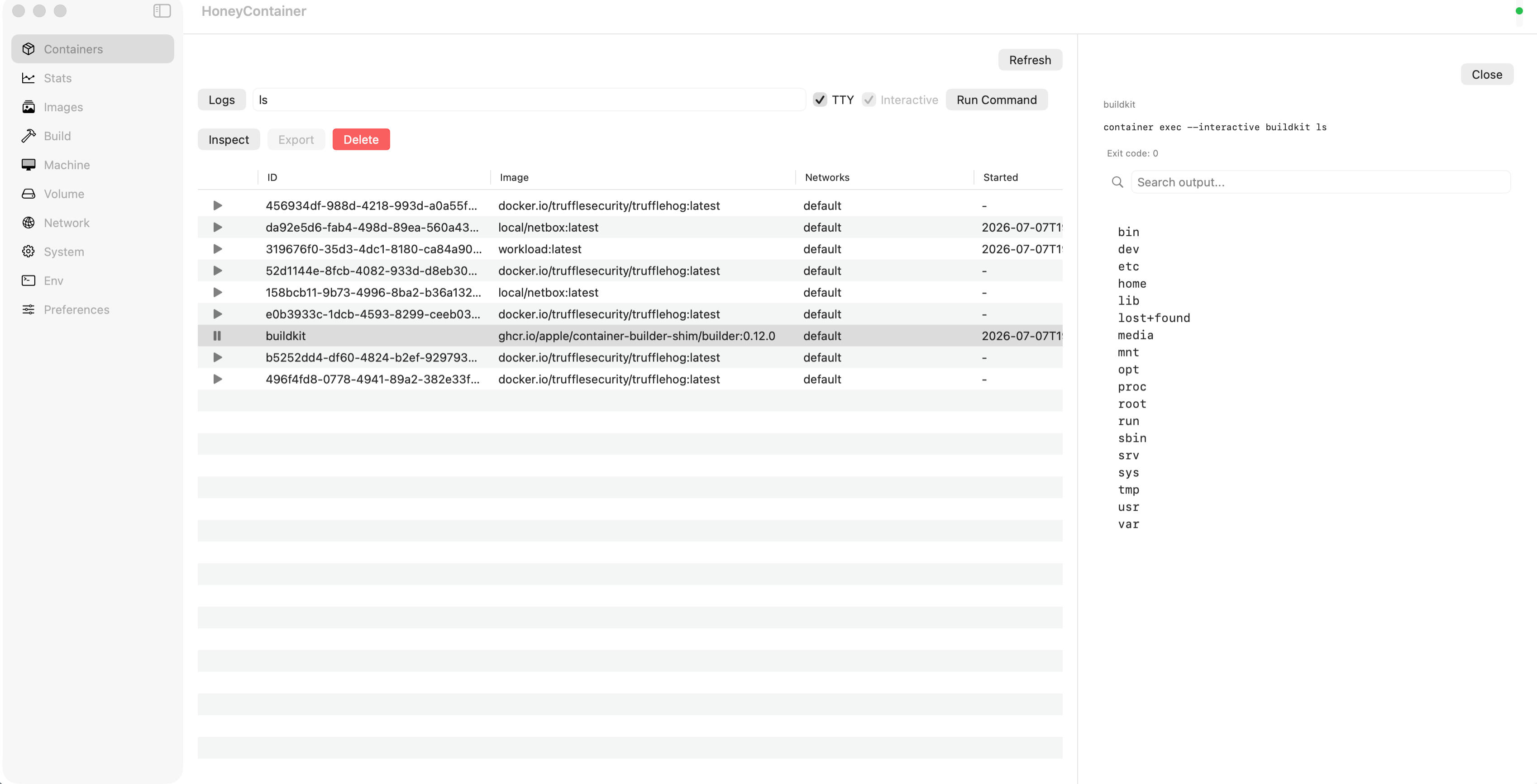Image resolution: width=1537 pixels, height=784 pixels.
Task: Pause the buildkit container
Action: [x=217, y=336]
